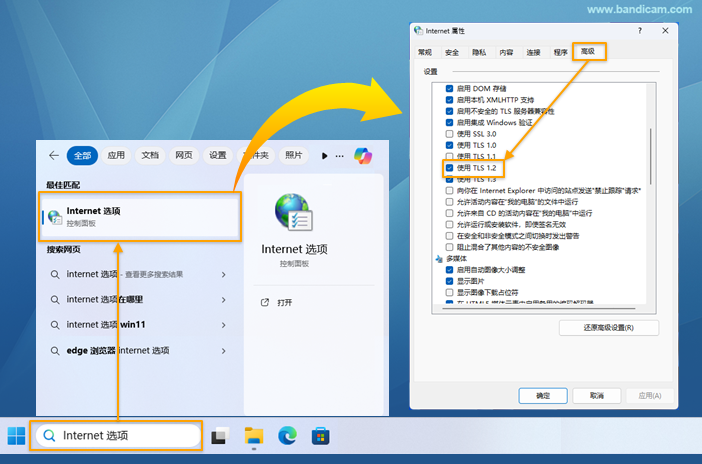Enable 显示图像下载占位符 checkbox
Screen dimensions: 702x464
tap(449, 292)
